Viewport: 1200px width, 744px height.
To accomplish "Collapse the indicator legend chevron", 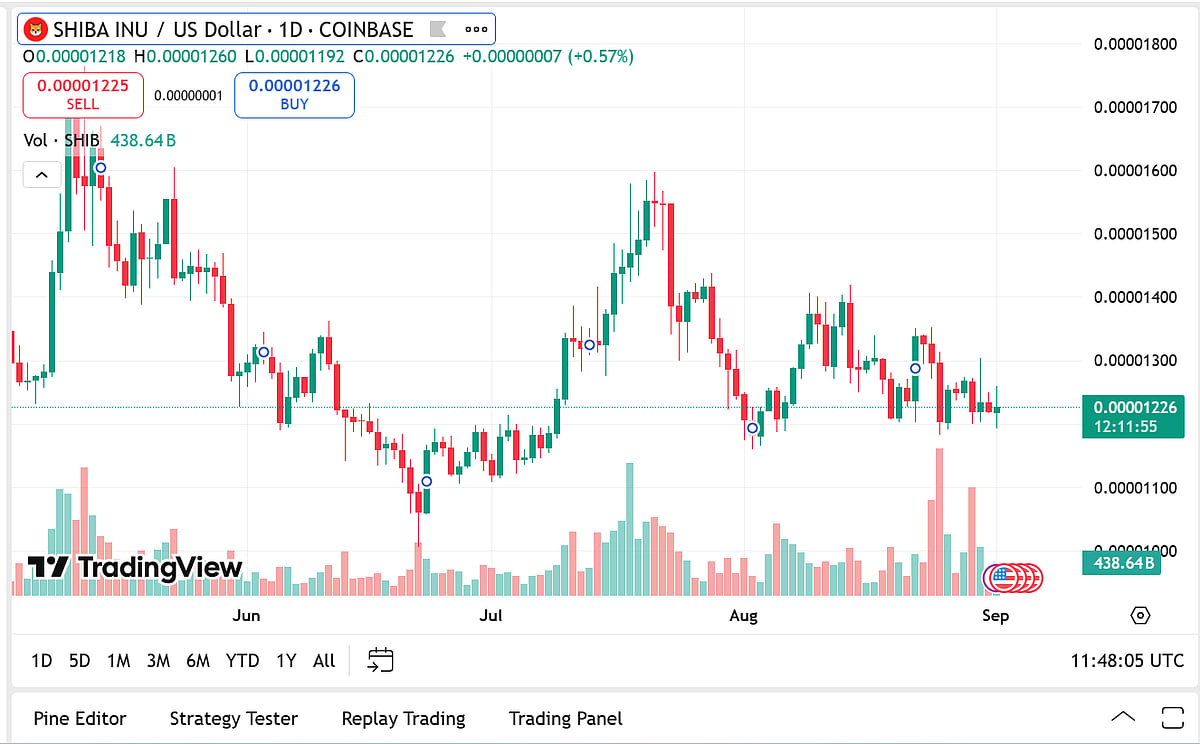I will [41, 176].
